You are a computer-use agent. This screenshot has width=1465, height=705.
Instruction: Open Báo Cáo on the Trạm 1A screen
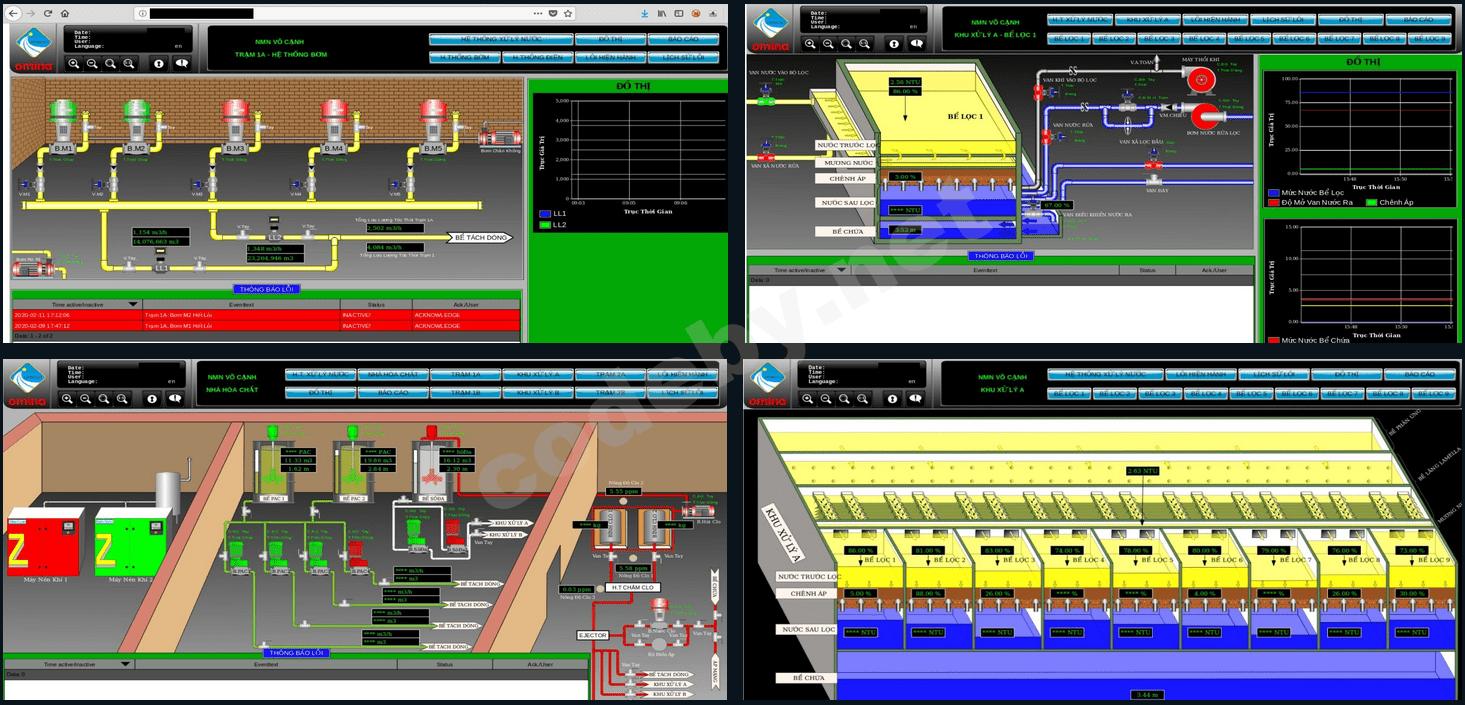coord(683,39)
